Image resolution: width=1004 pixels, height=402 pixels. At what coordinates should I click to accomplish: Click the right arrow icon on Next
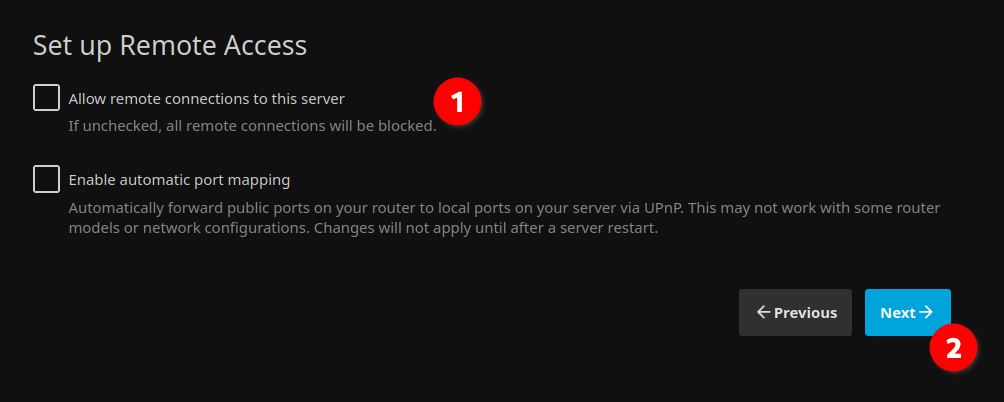coord(926,312)
